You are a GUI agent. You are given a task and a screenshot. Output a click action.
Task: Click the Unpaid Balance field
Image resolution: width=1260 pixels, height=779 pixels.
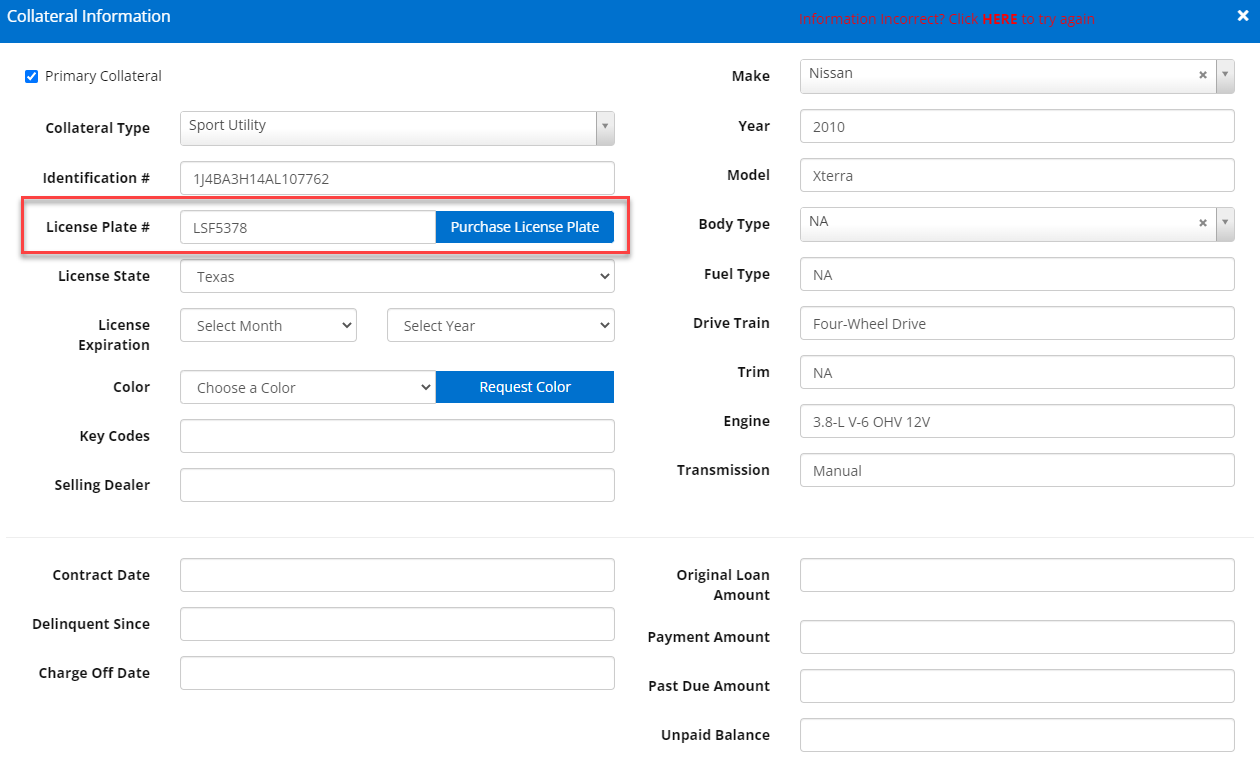point(1017,735)
